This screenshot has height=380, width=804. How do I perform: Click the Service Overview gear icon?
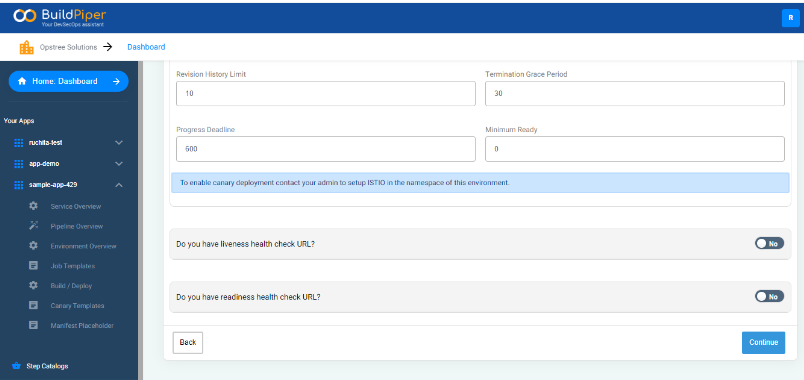(33, 206)
